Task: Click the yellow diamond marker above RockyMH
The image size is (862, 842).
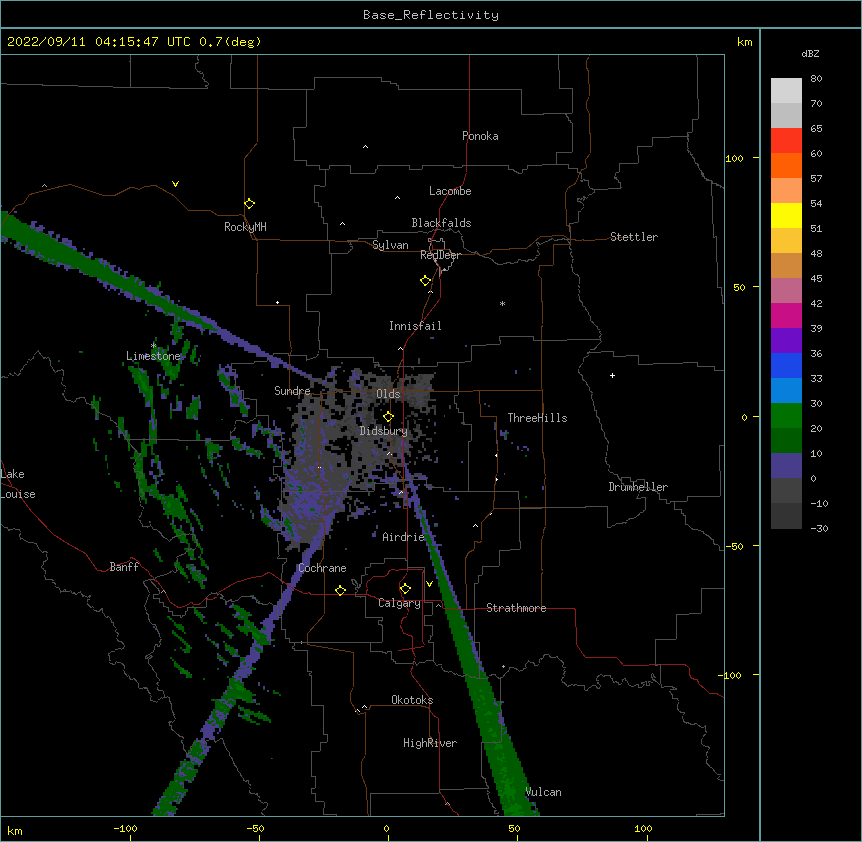Action: (x=249, y=204)
